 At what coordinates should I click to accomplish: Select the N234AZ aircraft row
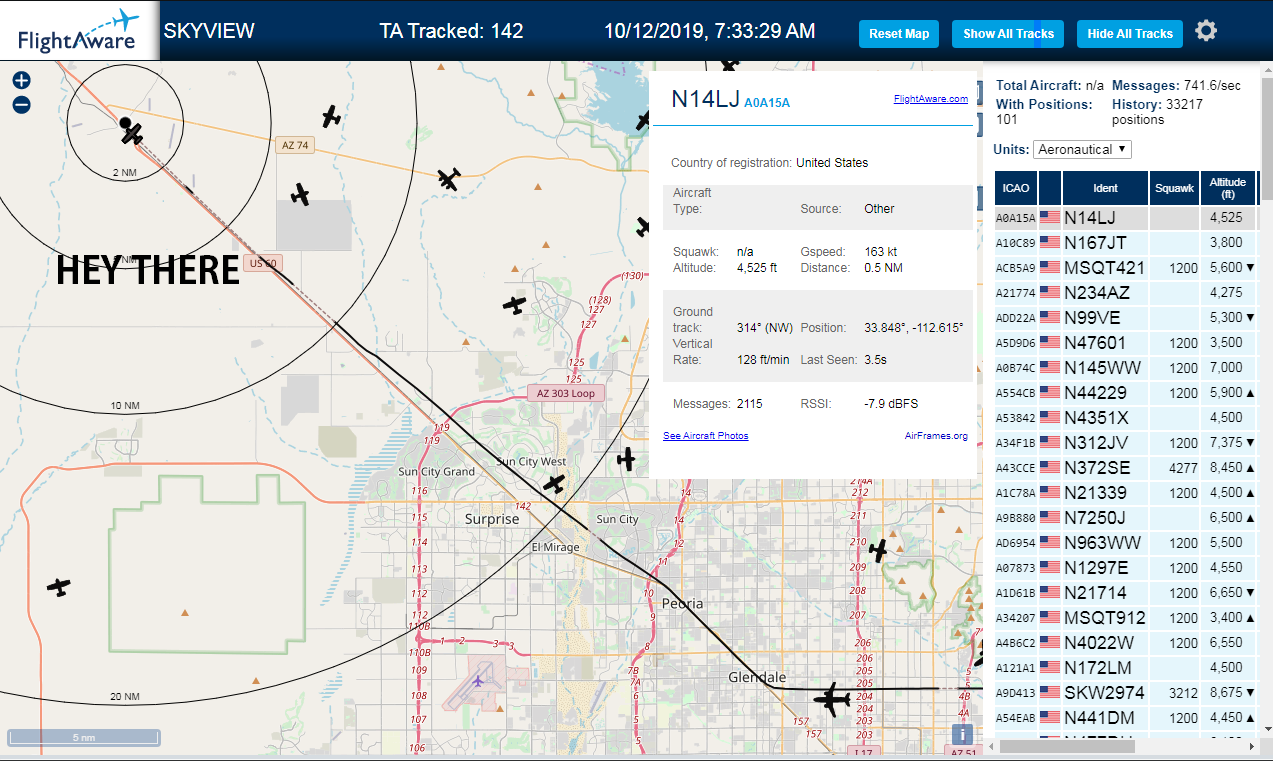1125,292
